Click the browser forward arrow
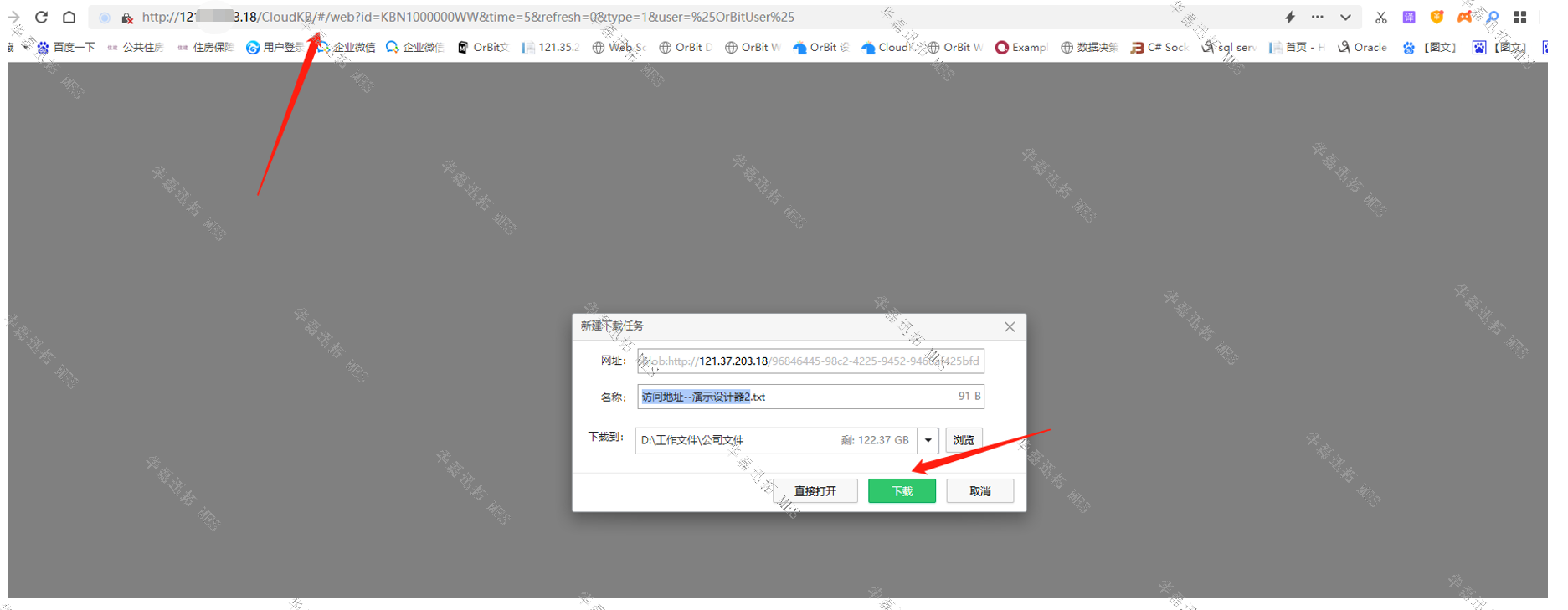1568x610 pixels. point(13,17)
